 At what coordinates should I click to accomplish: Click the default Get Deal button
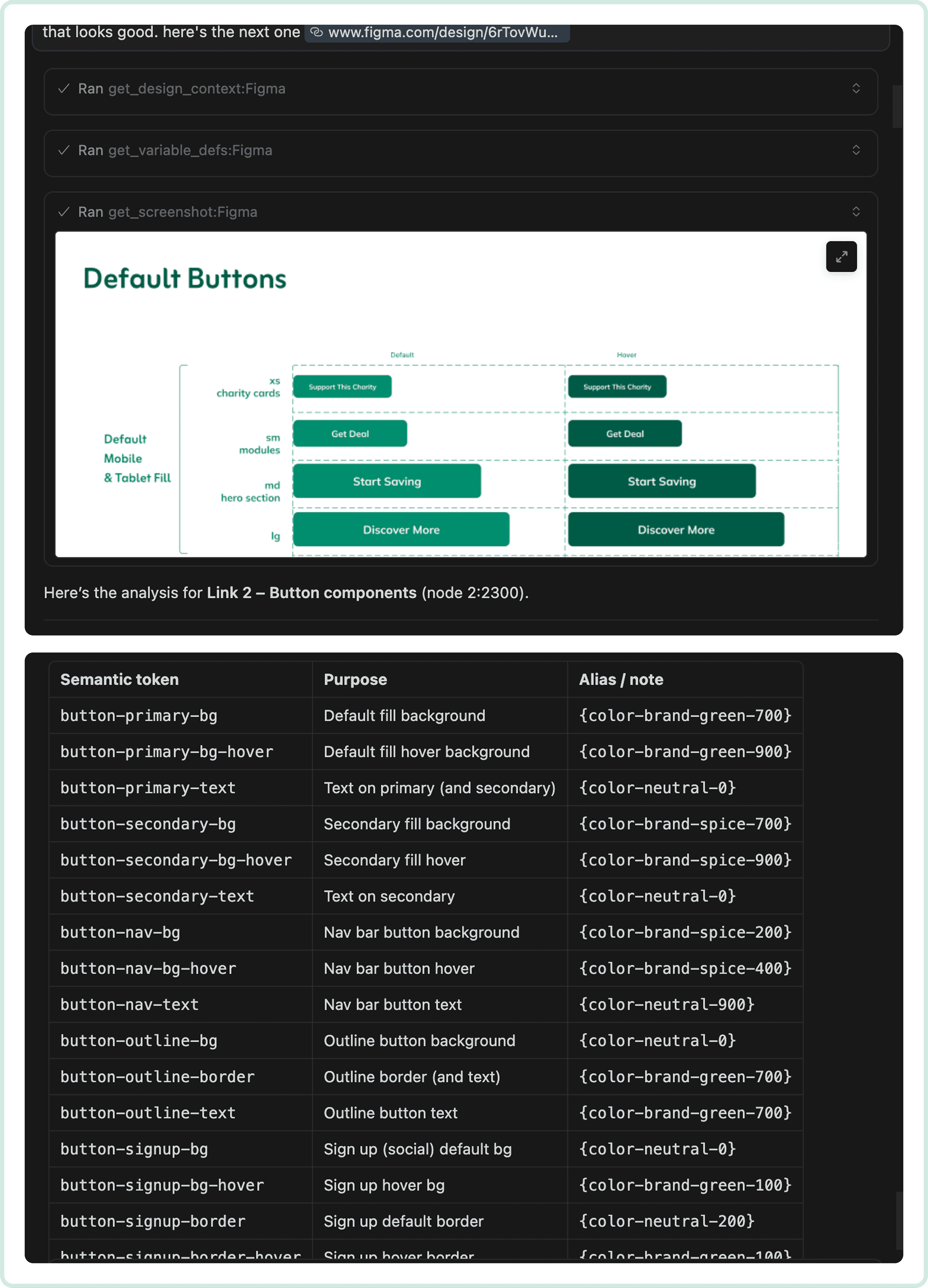(x=350, y=433)
